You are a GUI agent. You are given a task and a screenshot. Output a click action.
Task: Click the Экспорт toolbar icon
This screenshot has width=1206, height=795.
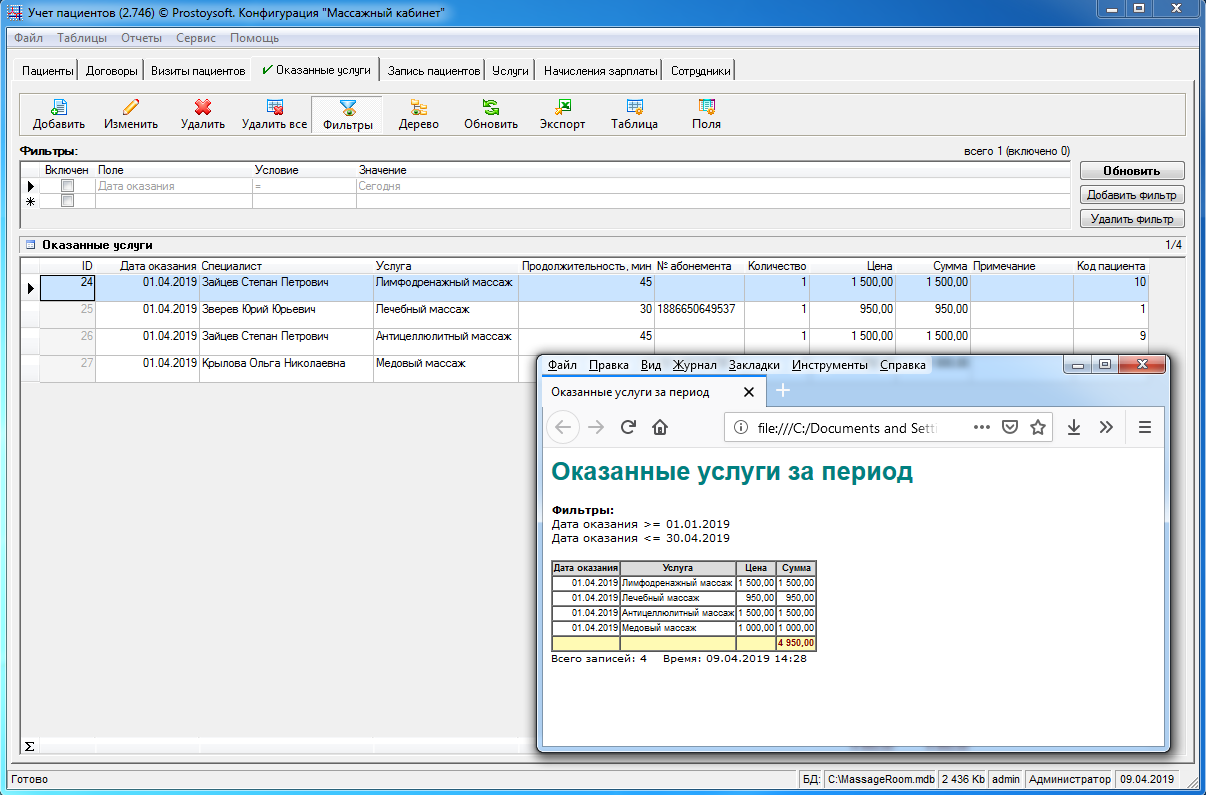point(562,108)
